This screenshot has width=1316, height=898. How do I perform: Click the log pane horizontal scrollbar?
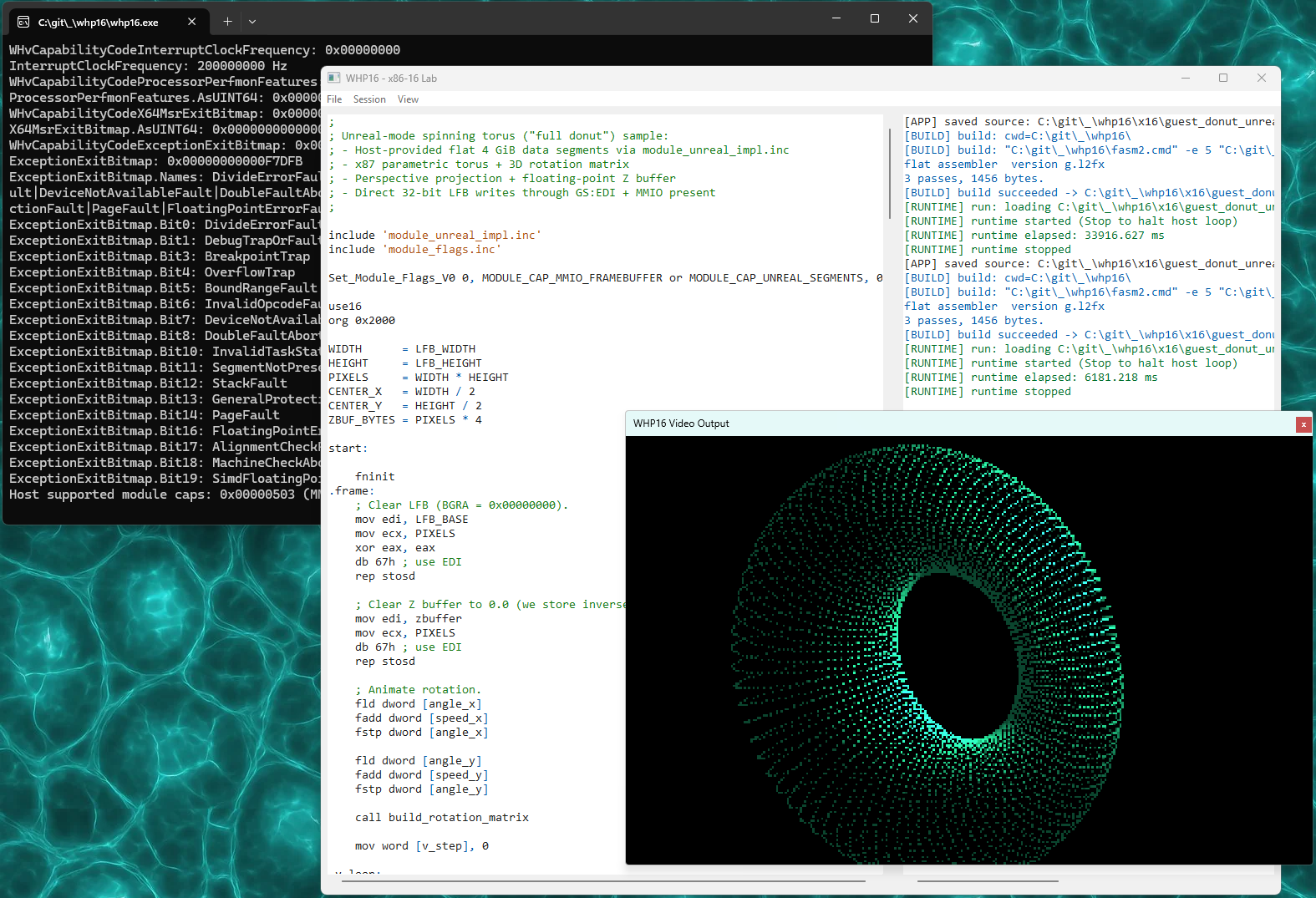(988, 880)
